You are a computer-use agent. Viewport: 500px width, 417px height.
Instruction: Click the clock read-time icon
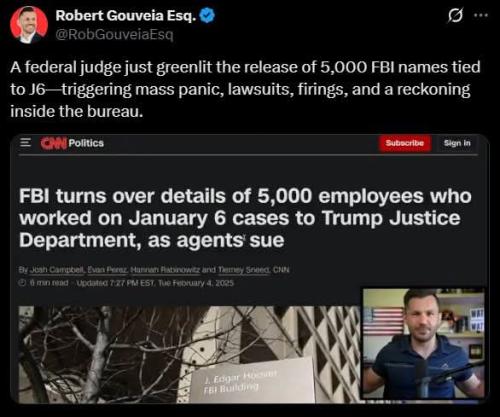22,283
